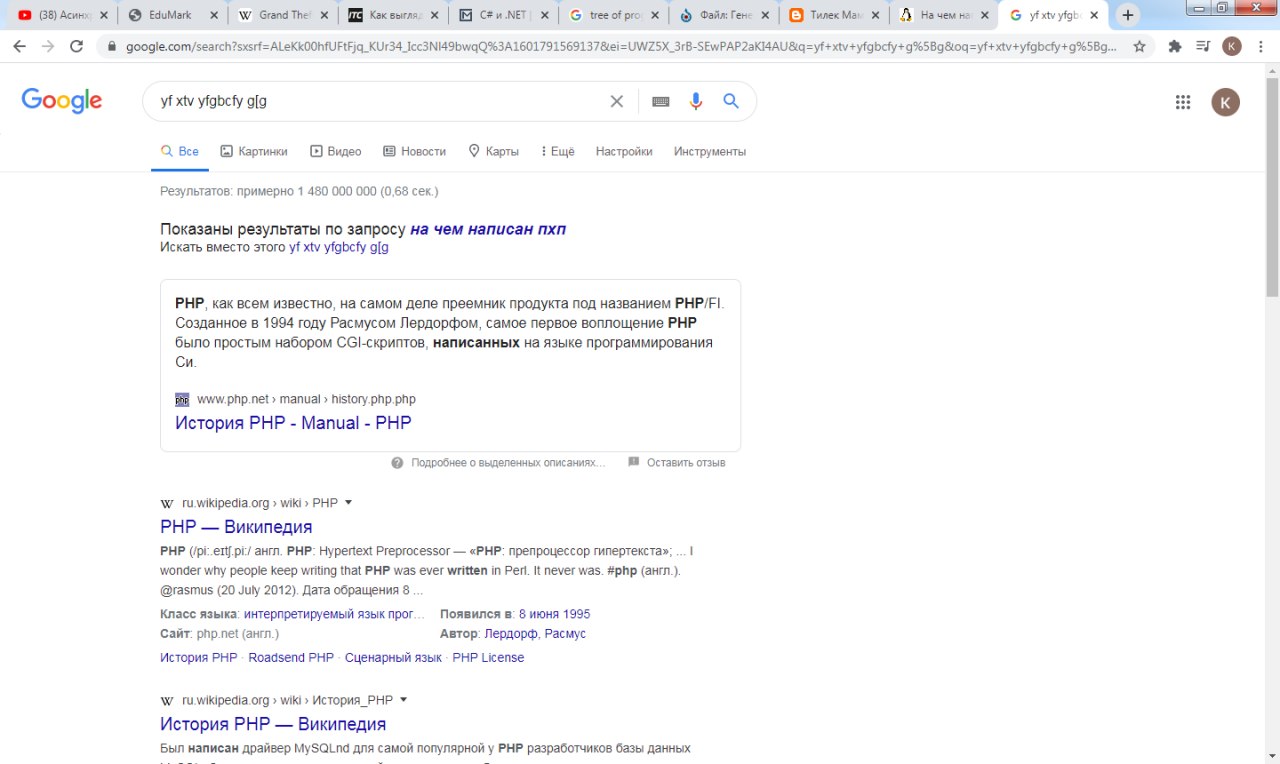Open the 'История PHP' sitelink under Wikipedia result
The height and width of the screenshot is (764, 1280).
(x=199, y=658)
